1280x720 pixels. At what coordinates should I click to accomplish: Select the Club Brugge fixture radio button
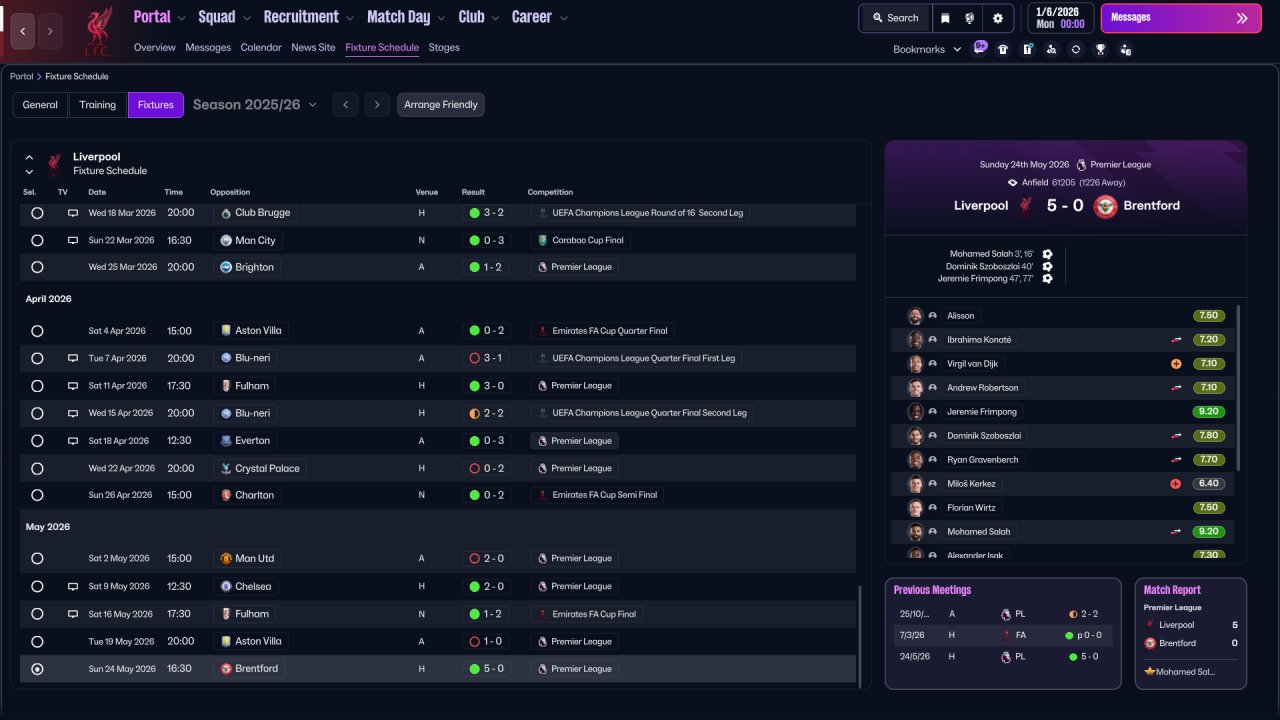click(37, 213)
